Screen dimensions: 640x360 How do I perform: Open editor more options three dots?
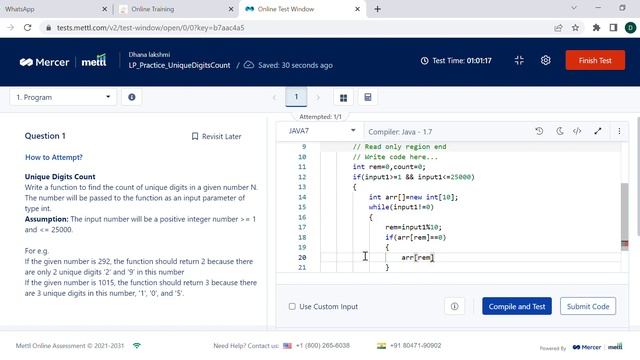click(619, 131)
